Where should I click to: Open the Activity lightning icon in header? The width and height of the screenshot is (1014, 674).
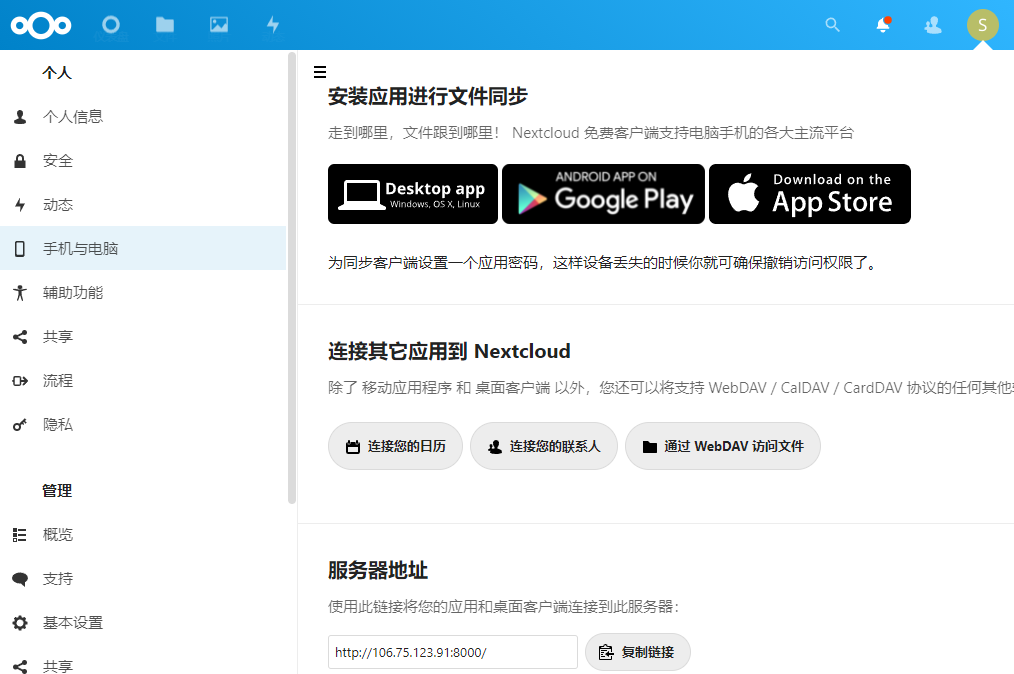click(x=273, y=25)
